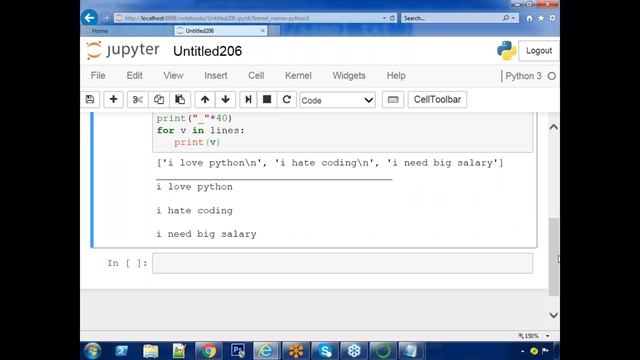Viewport: 640px width, 360px height.
Task: Switch to Google Chrome on the taskbar
Action: coord(209,351)
